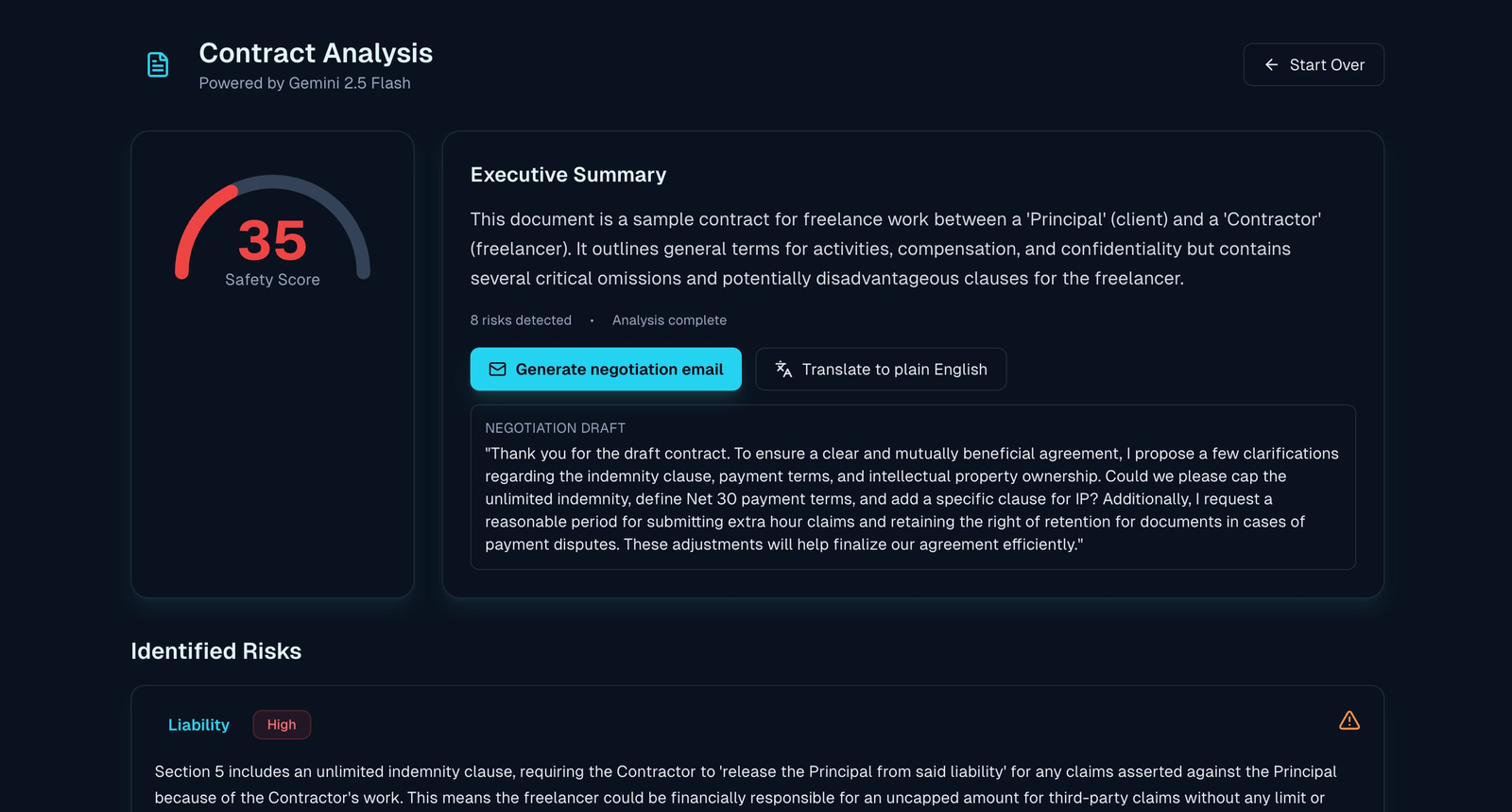This screenshot has width=1512, height=812.
Task: Click the contract document icon in header
Action: 158,64
